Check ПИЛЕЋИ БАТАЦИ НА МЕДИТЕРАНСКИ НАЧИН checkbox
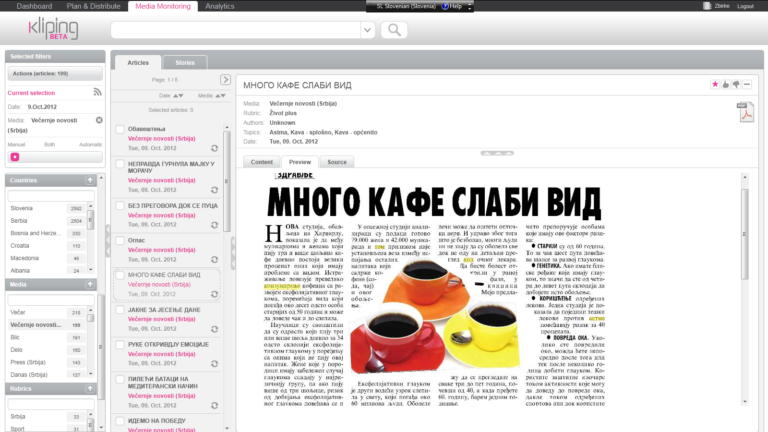This screenshot has height=432, width=768. 120,379
